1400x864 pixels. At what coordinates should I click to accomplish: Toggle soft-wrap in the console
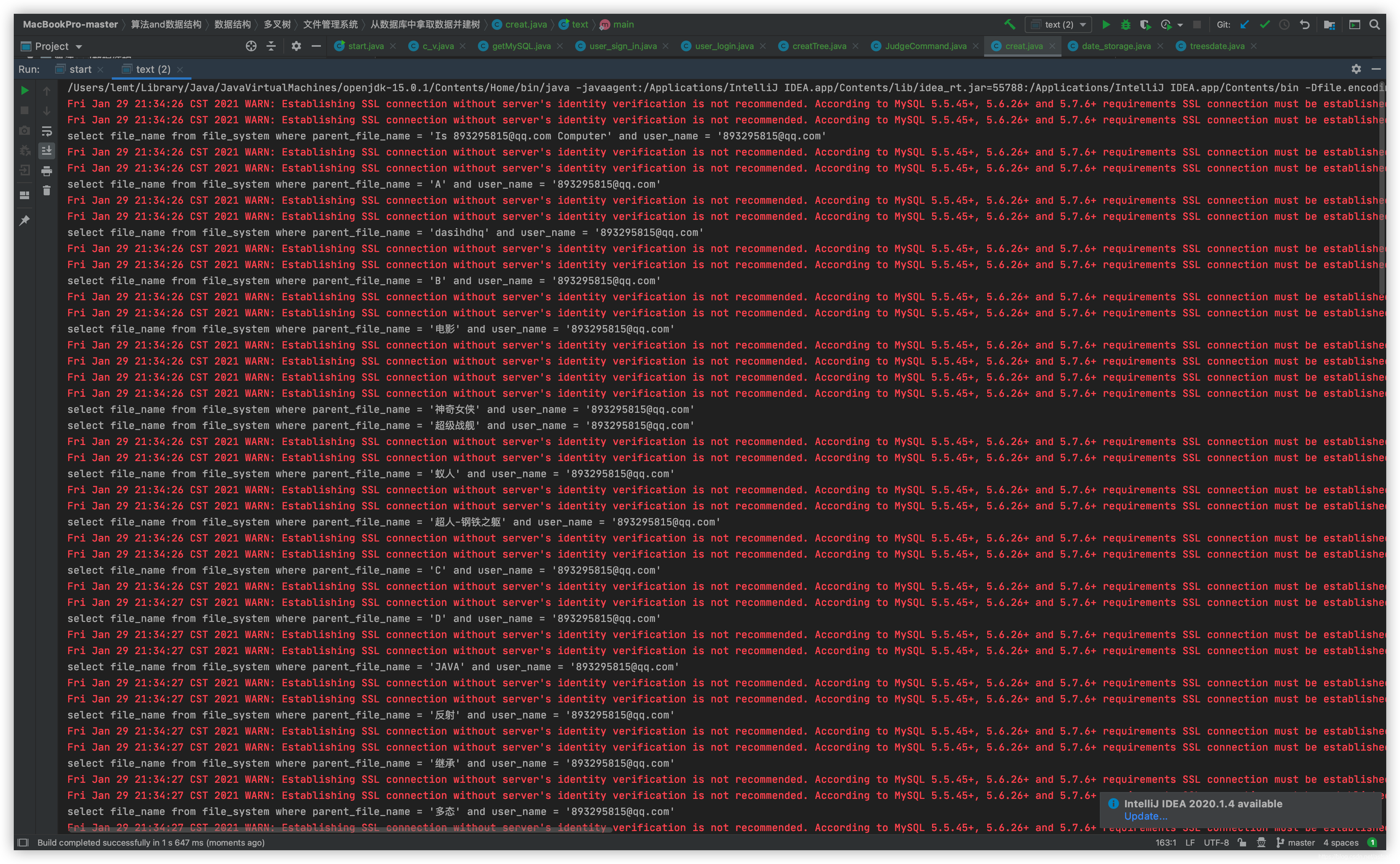click(47, 131)
